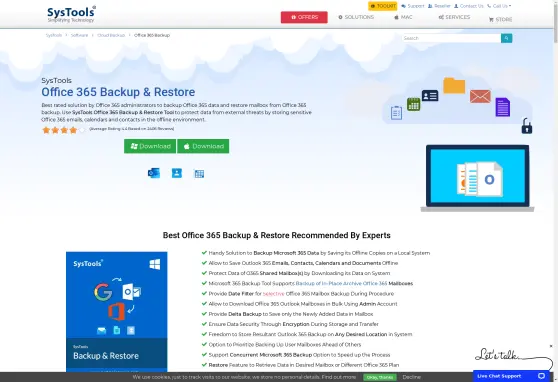Image resolution: width=558 pixels, height=382 pixels.
Task: Click the teal search magnifier button
Action: click(506, 38)
